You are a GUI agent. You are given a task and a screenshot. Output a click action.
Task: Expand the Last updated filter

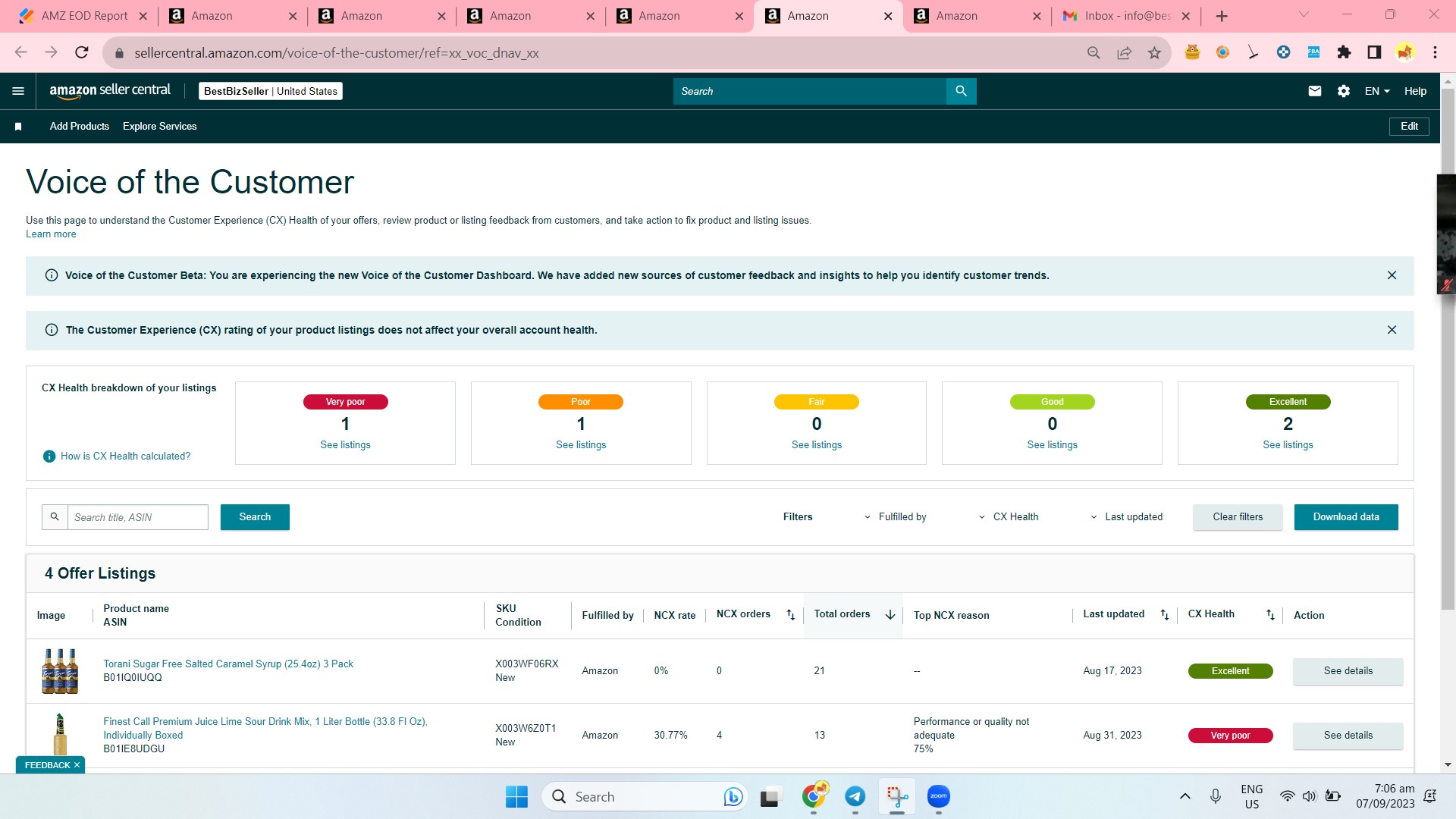[1126, 517]
